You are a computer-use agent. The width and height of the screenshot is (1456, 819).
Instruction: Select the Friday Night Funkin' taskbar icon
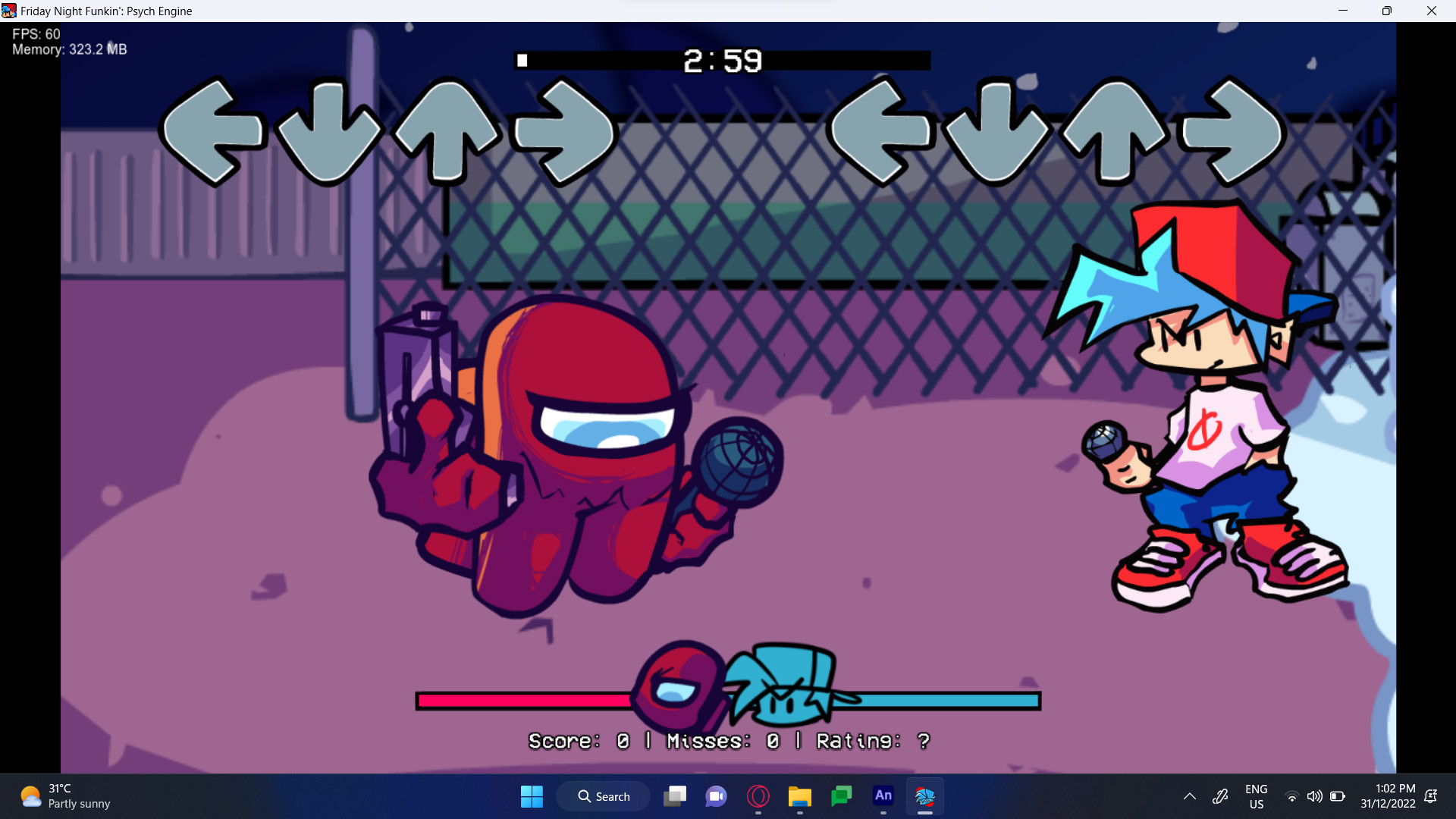click(x=926, y=796)
